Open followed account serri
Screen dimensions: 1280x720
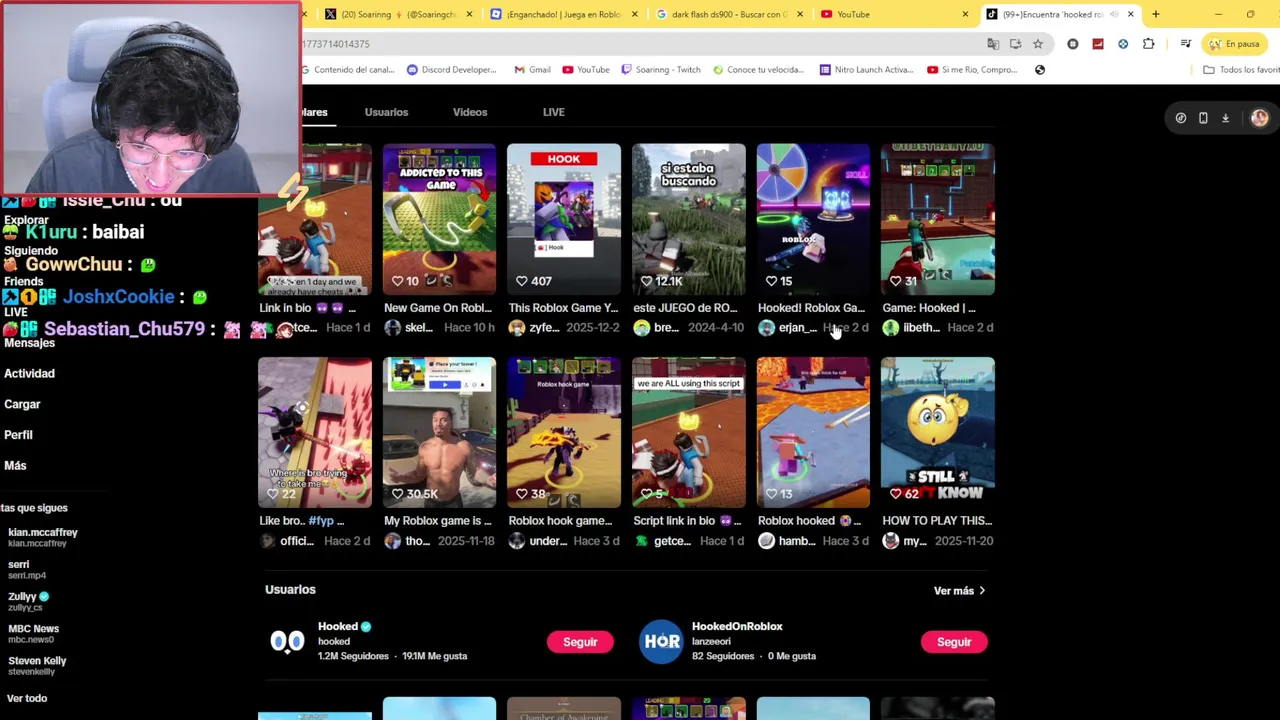pyautogui.click(x=27, y=569)
